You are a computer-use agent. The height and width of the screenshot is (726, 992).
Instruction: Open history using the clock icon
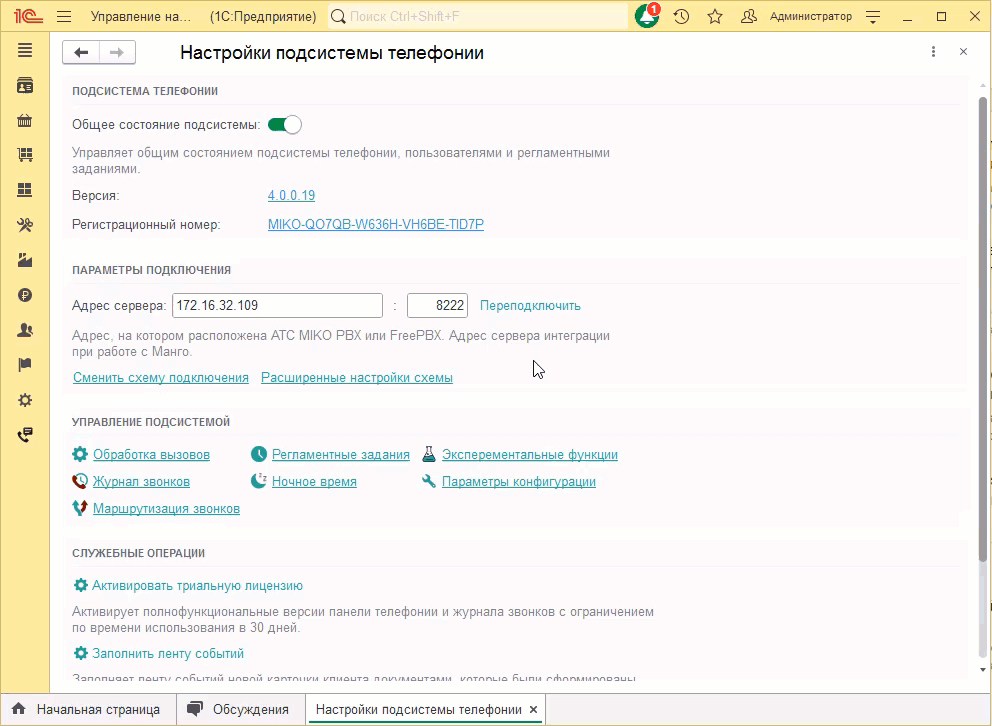[x=680, y=16]
